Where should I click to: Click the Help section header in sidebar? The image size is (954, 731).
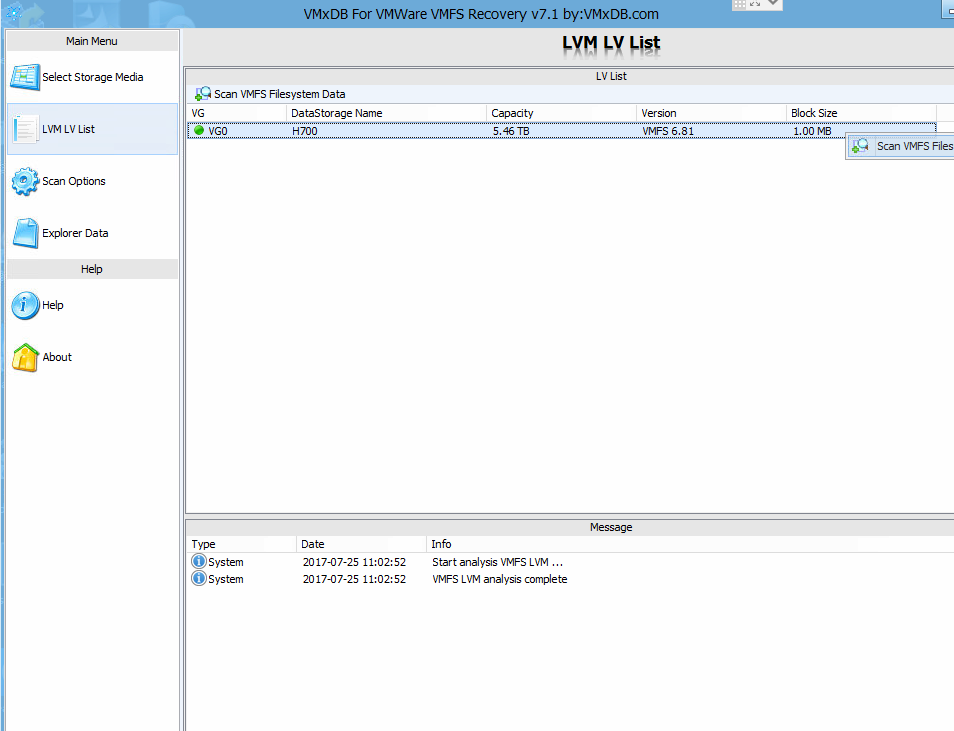pyautogui.click(x=92, y=269)
